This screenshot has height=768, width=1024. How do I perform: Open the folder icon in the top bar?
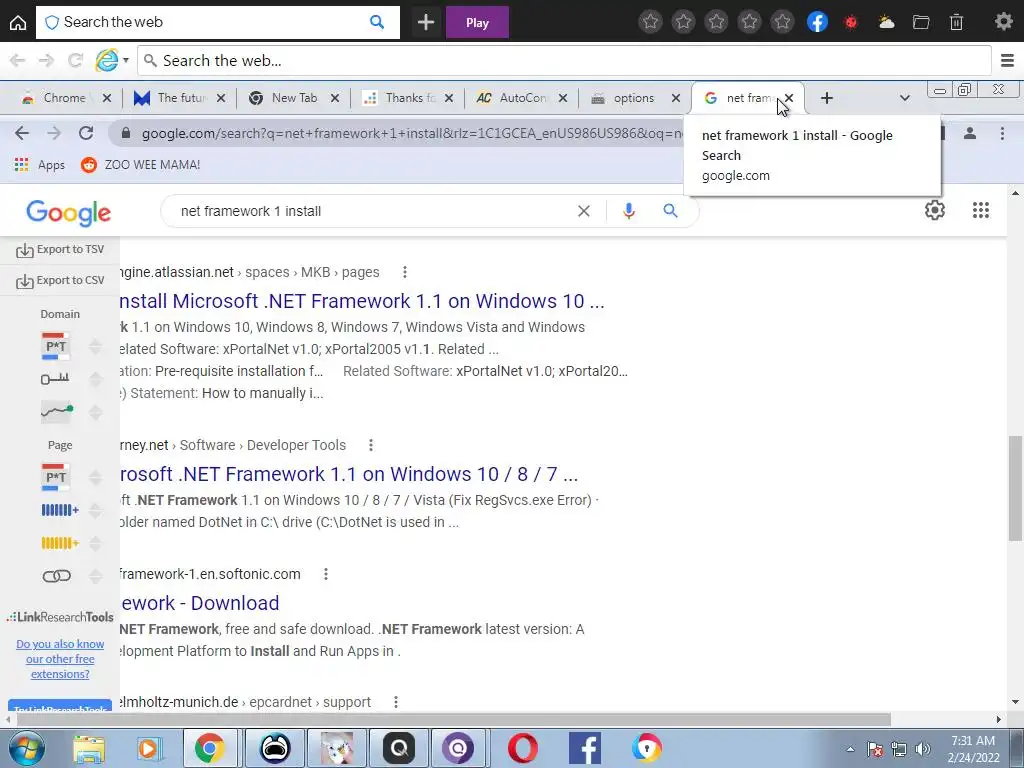921,22
